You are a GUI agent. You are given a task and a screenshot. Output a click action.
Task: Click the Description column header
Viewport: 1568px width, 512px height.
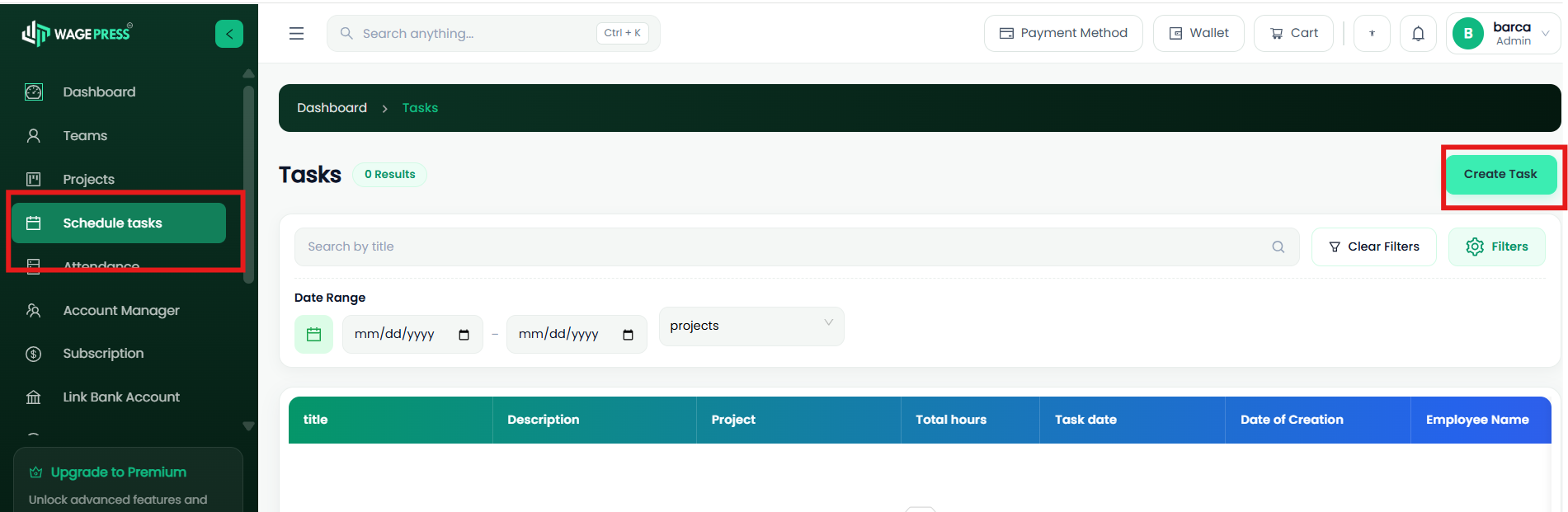coord(595,420)
